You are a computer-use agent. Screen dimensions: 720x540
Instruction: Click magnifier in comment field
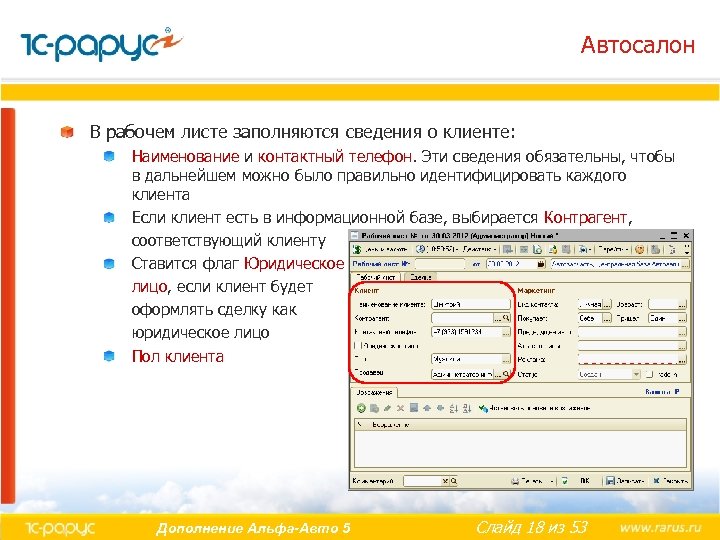pyautogui.click(x=453, y=481)
